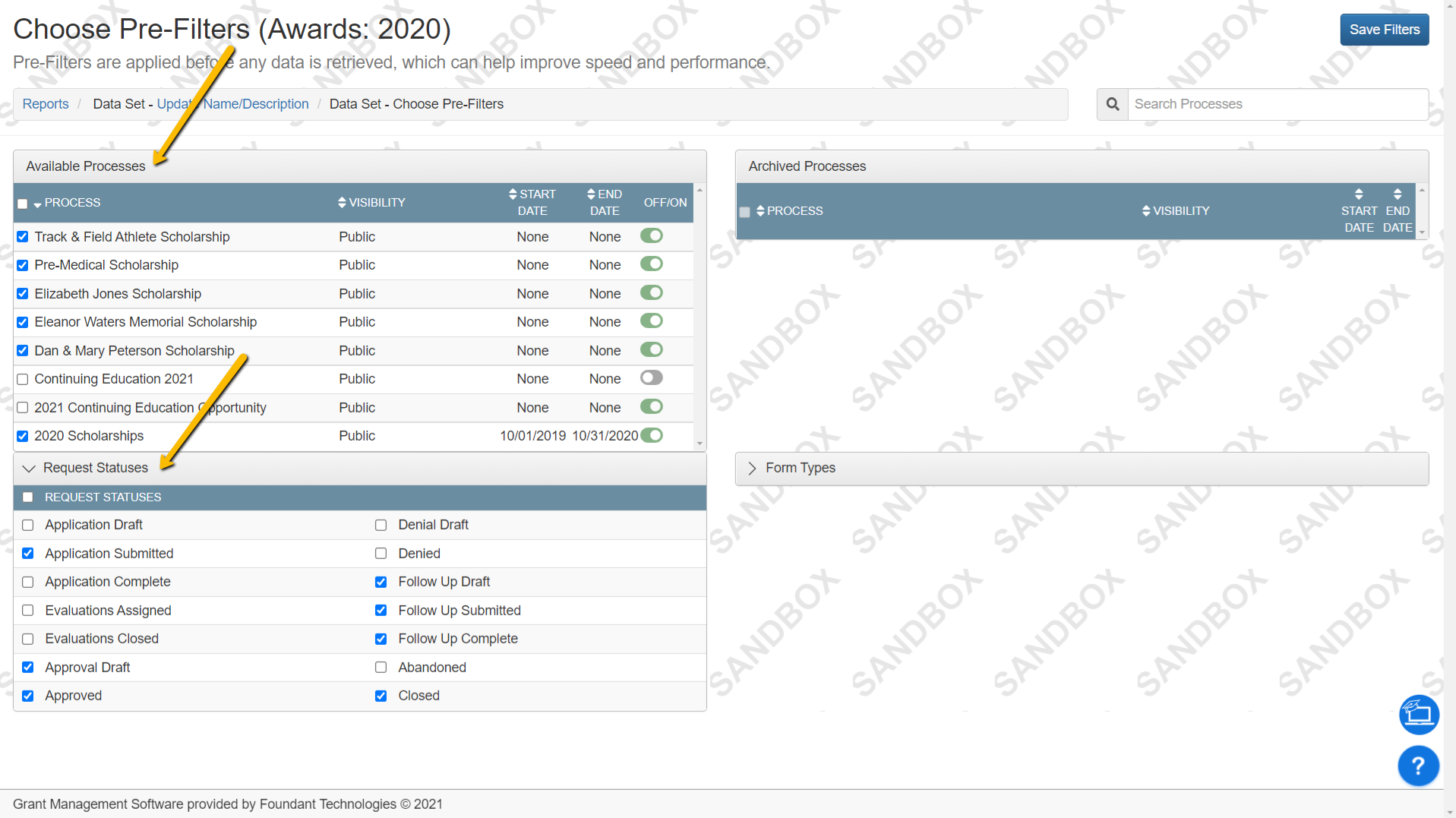Toggle the Elizabeth Jones Scholarship switch
Viewport: 1456px width, 818px height.
click(x=652, y=293)
